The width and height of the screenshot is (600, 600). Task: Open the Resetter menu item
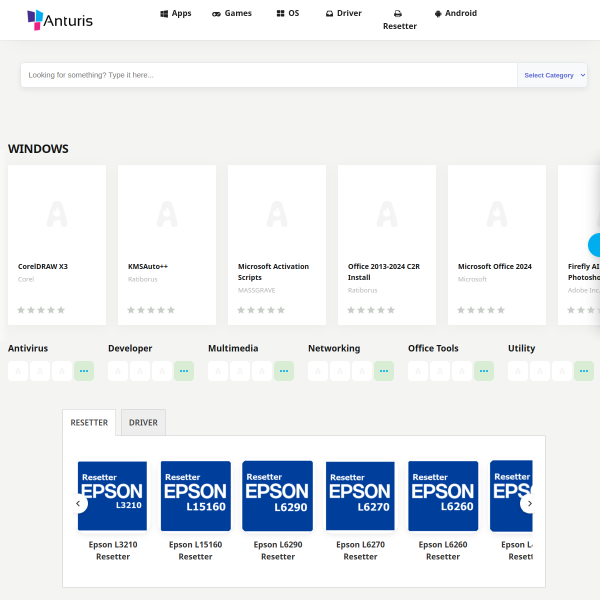(x=399, y=20)
